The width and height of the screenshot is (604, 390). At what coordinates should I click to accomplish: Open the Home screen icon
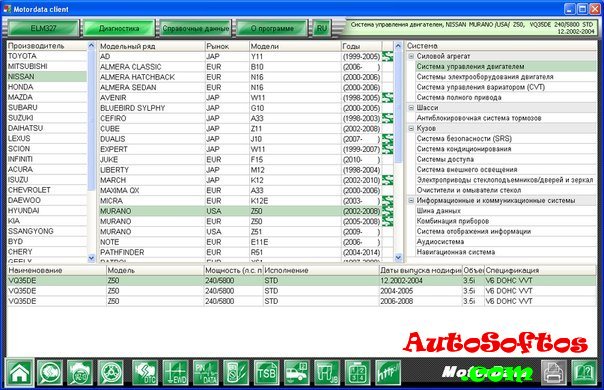[19, 372]
